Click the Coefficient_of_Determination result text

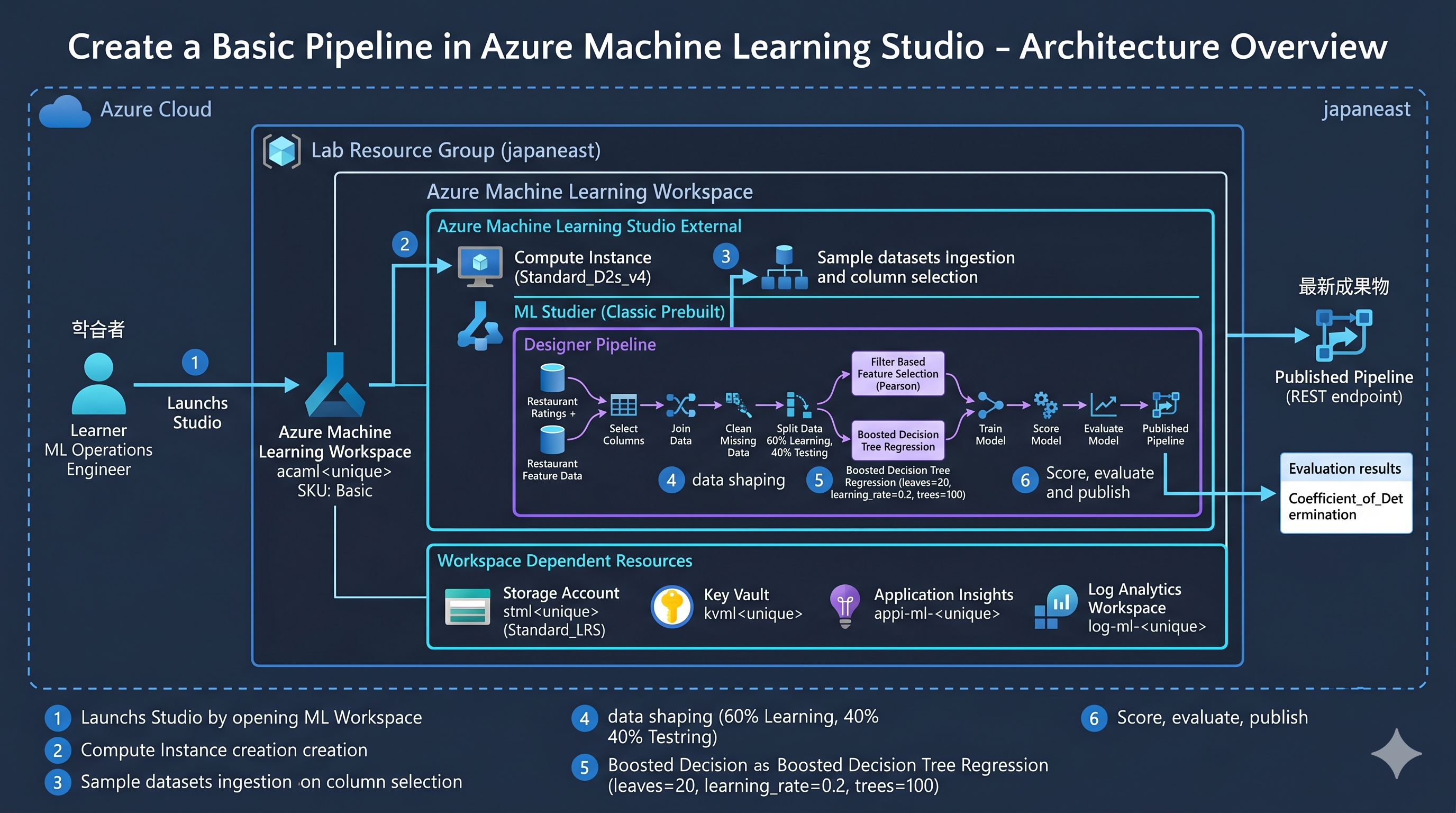pos(1345,507)
